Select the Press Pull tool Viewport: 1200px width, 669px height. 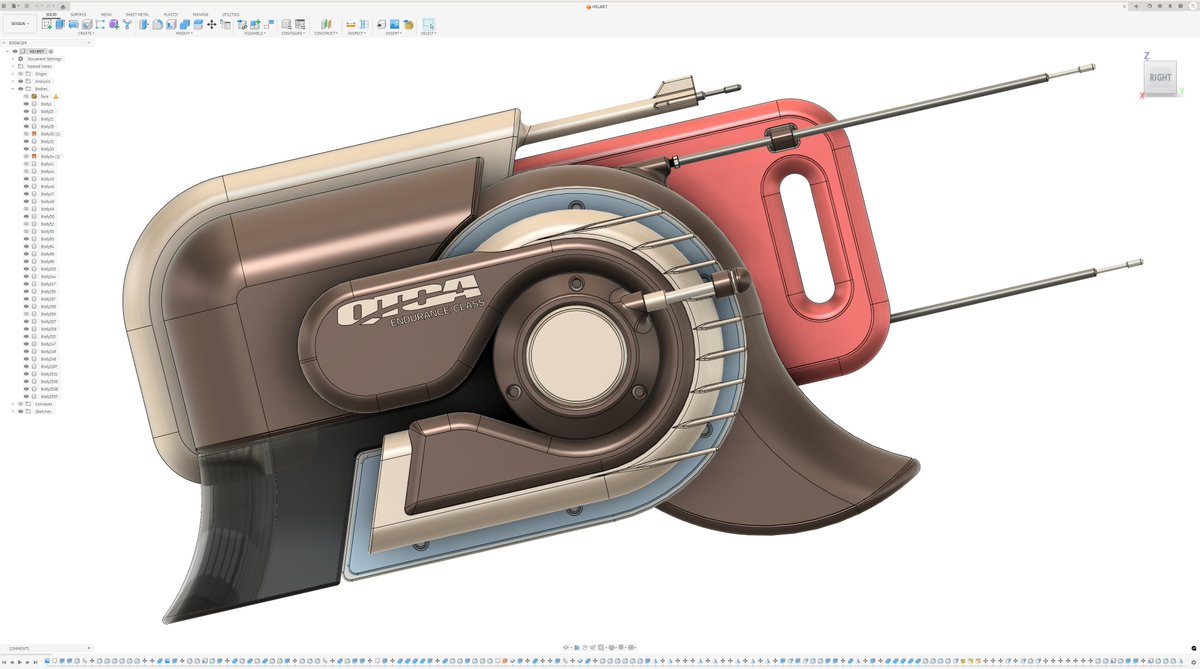pos(143,24)
